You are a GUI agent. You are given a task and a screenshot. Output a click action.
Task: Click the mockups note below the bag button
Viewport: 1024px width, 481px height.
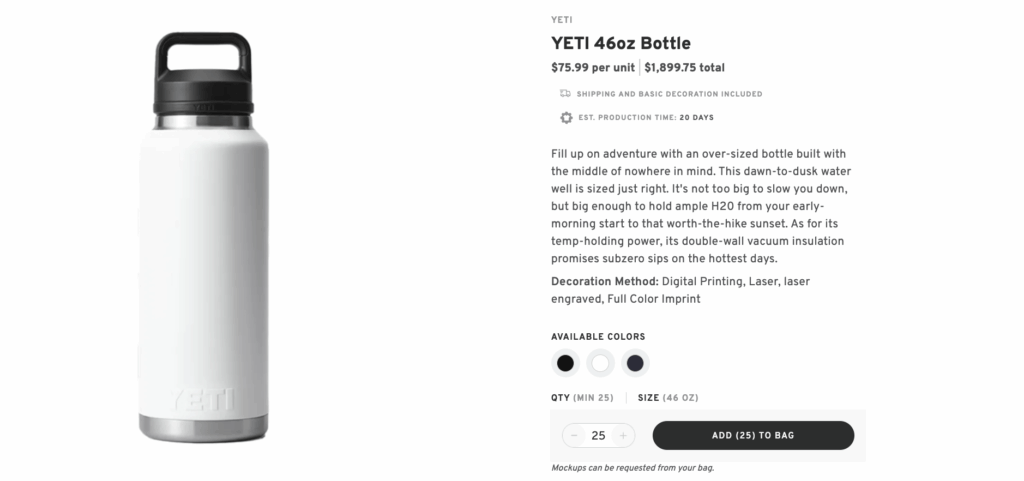pos(632,468)
